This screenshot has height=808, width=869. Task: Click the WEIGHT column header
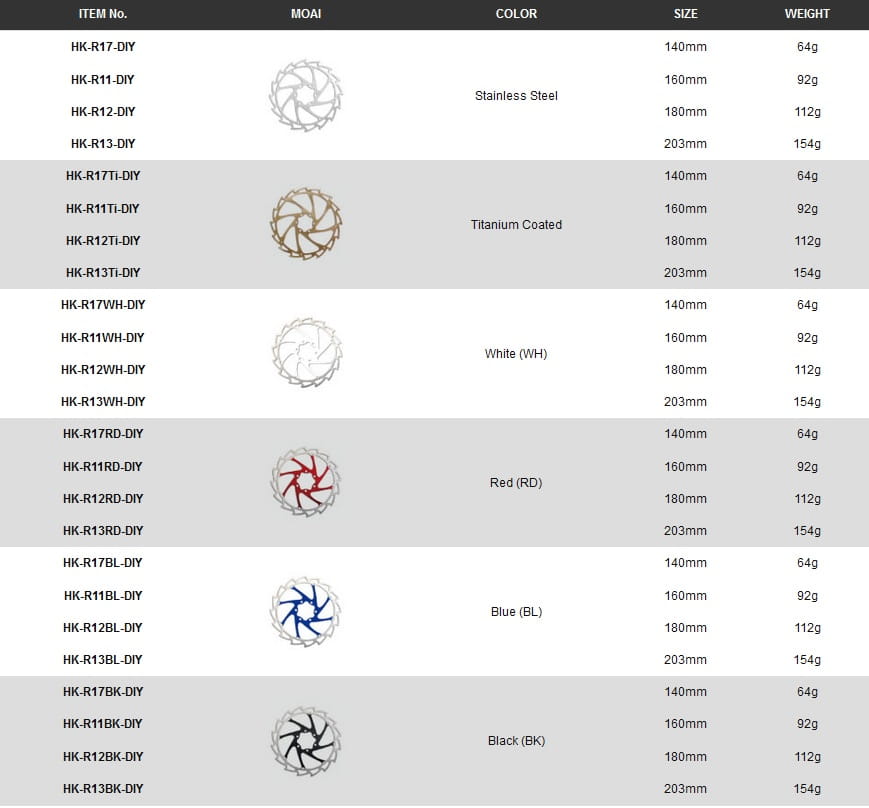pyautogui.click(x=807, y=14)
